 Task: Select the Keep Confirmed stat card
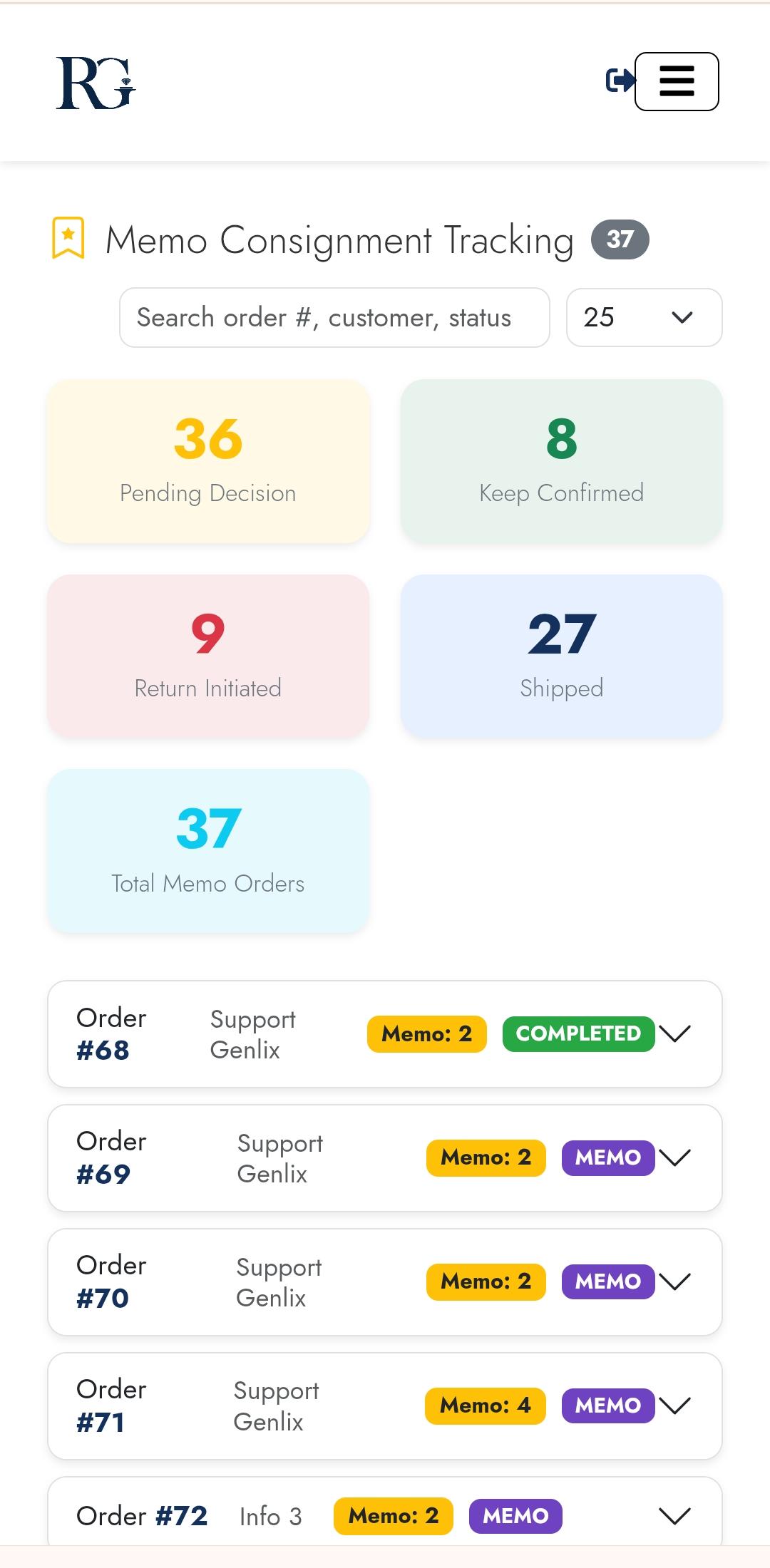pos(561,460)
